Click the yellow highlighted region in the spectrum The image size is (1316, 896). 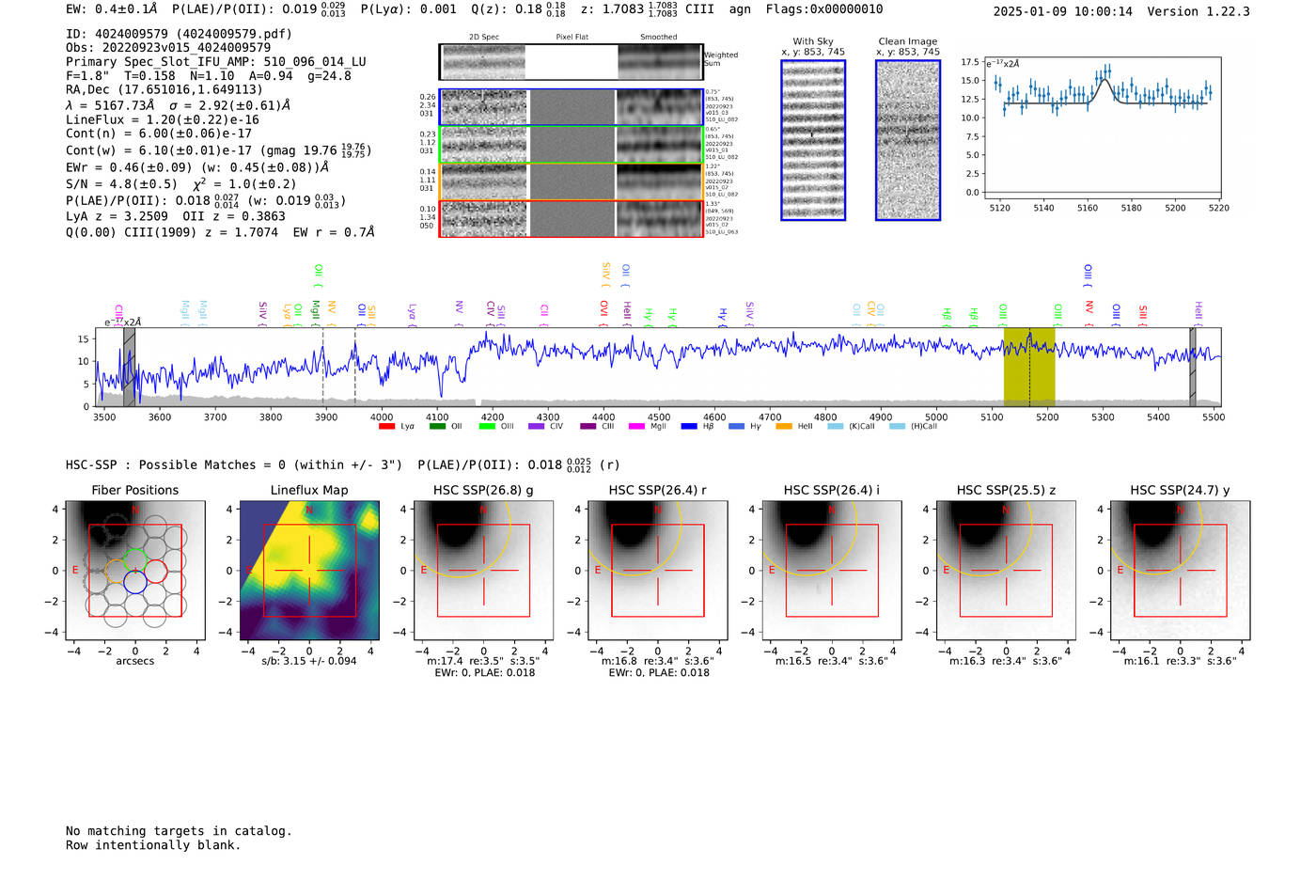click(x=1029, y=368)
